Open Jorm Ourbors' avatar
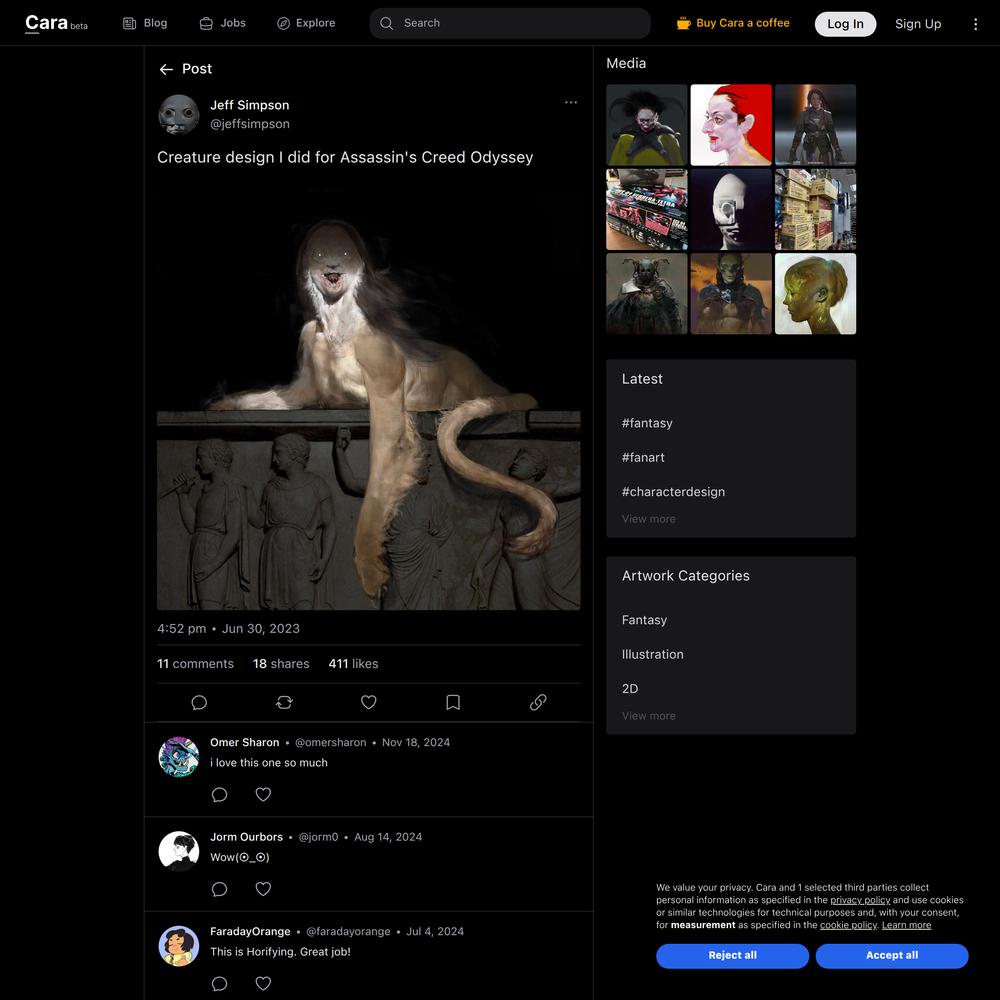The height and width of the screenshot is (1000, 1000). tap(179, 851)
